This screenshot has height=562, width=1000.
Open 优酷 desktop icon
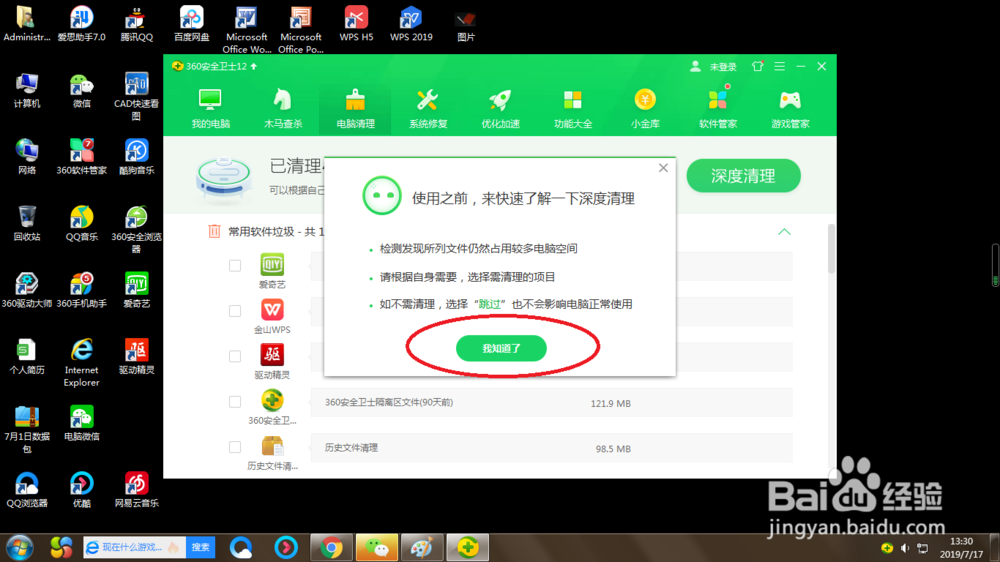point(81,490)
